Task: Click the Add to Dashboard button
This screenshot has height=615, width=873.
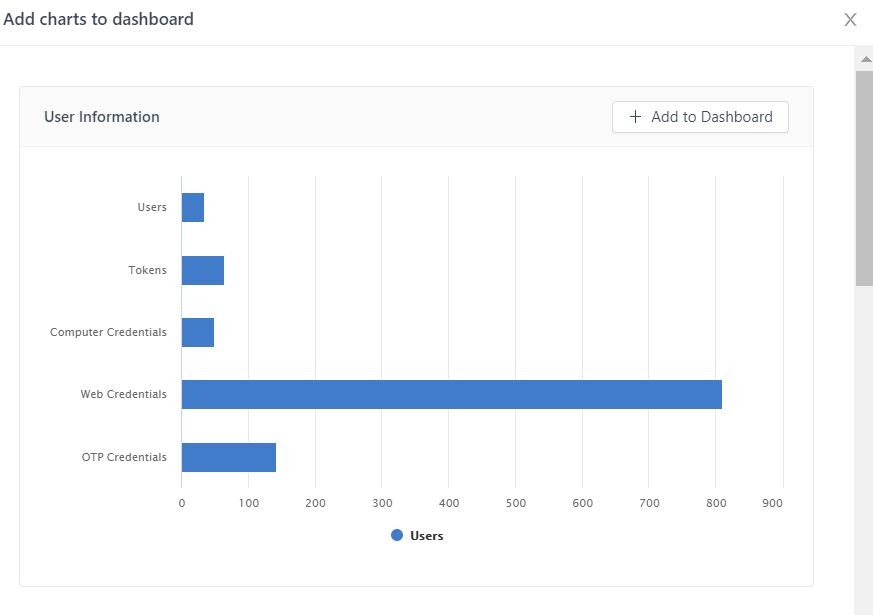Action: click(700, 117)
